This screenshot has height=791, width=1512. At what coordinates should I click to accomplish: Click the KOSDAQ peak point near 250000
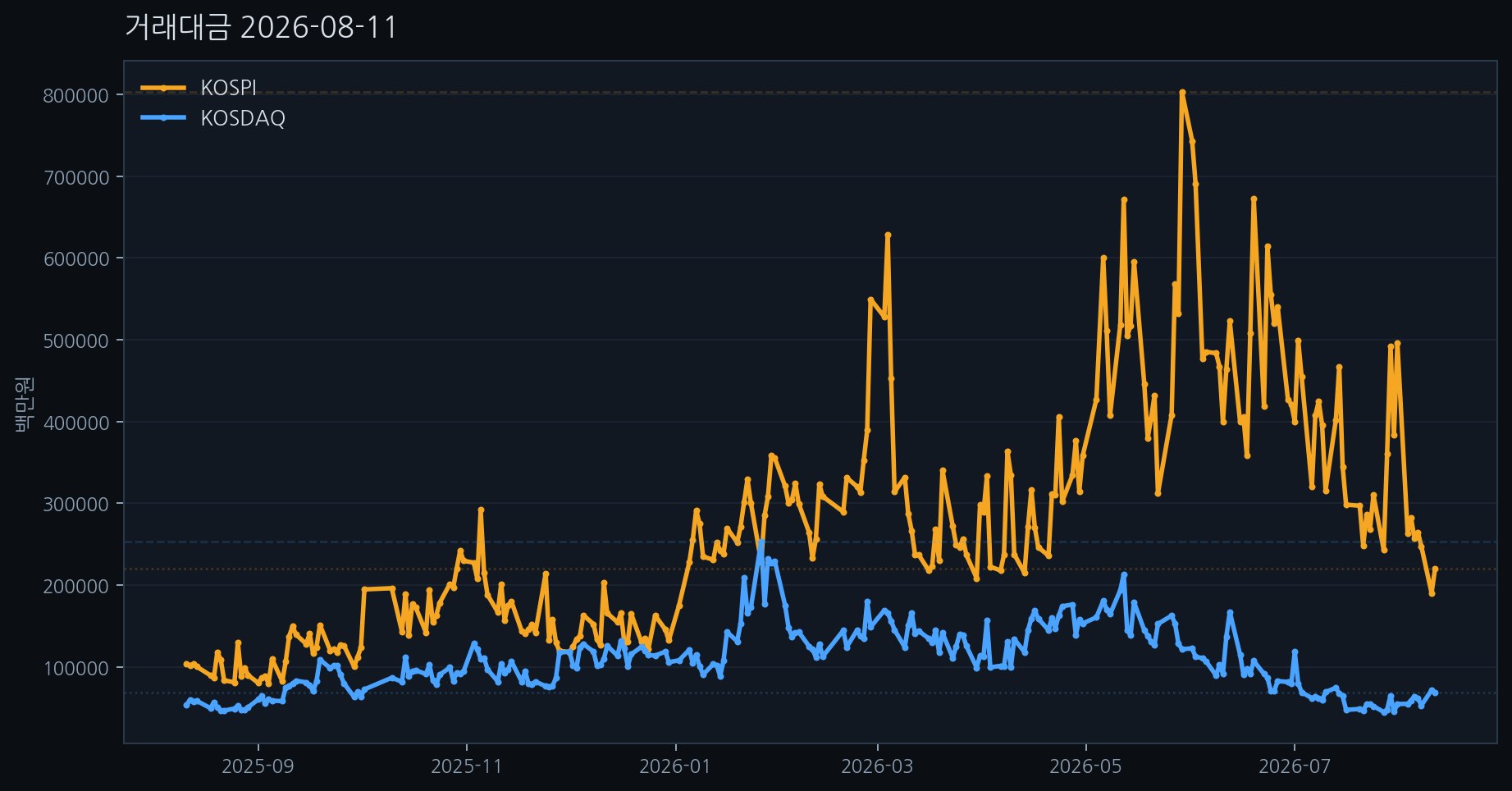pyautogui.click(x=761, y=542)
